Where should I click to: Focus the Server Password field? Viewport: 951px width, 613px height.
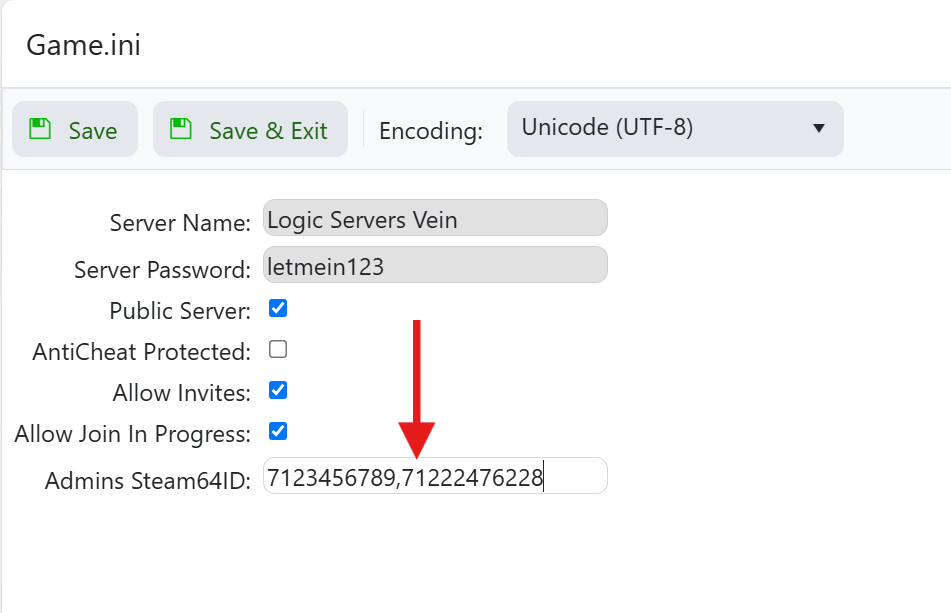coord(435,265)
